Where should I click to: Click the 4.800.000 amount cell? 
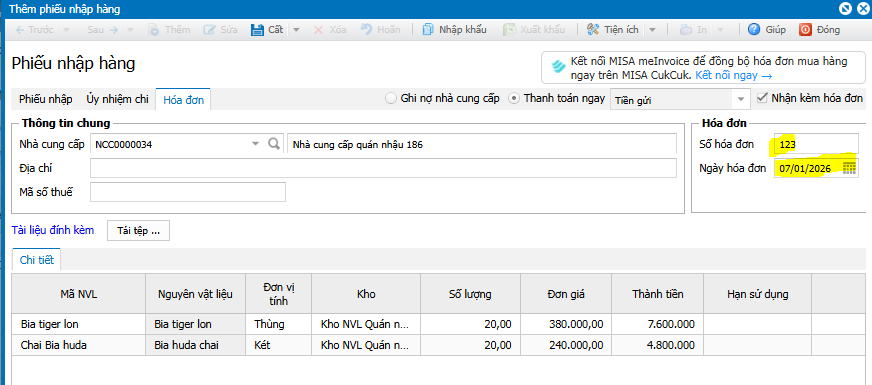pyautogui.click(x=658, y=345)
